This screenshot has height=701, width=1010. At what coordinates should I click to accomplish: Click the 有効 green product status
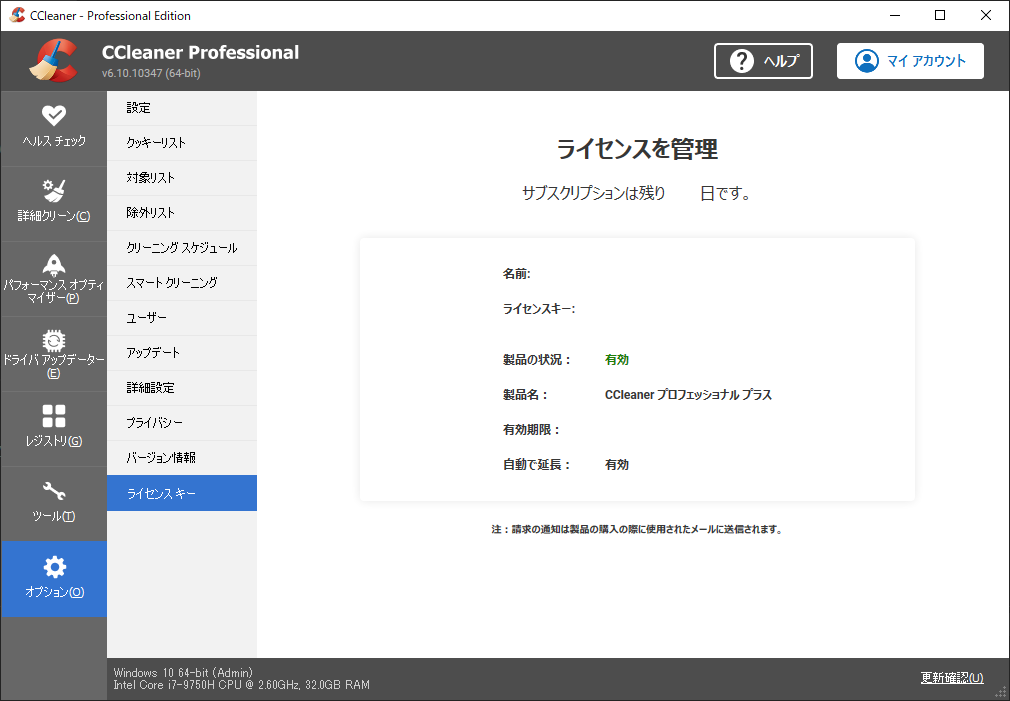click(x=617, y=360)
